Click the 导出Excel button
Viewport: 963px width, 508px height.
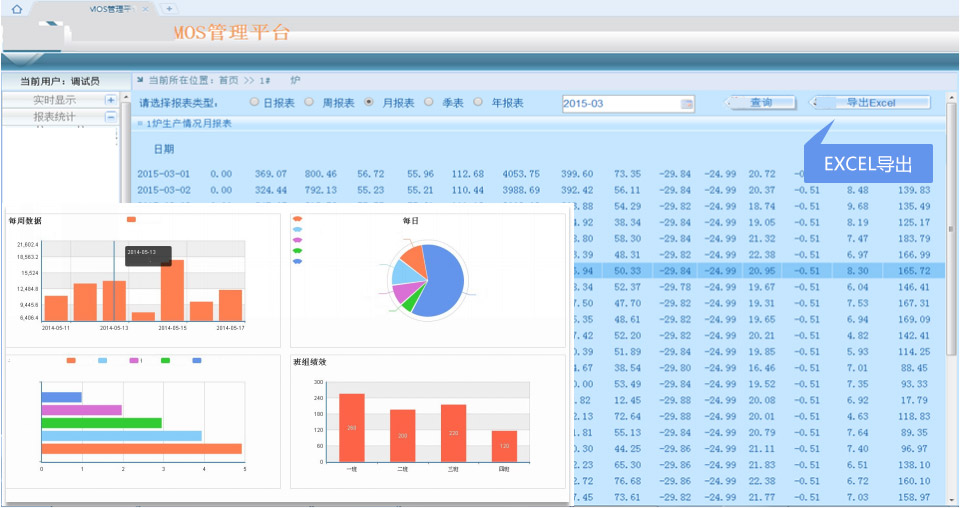coord(870,103)
